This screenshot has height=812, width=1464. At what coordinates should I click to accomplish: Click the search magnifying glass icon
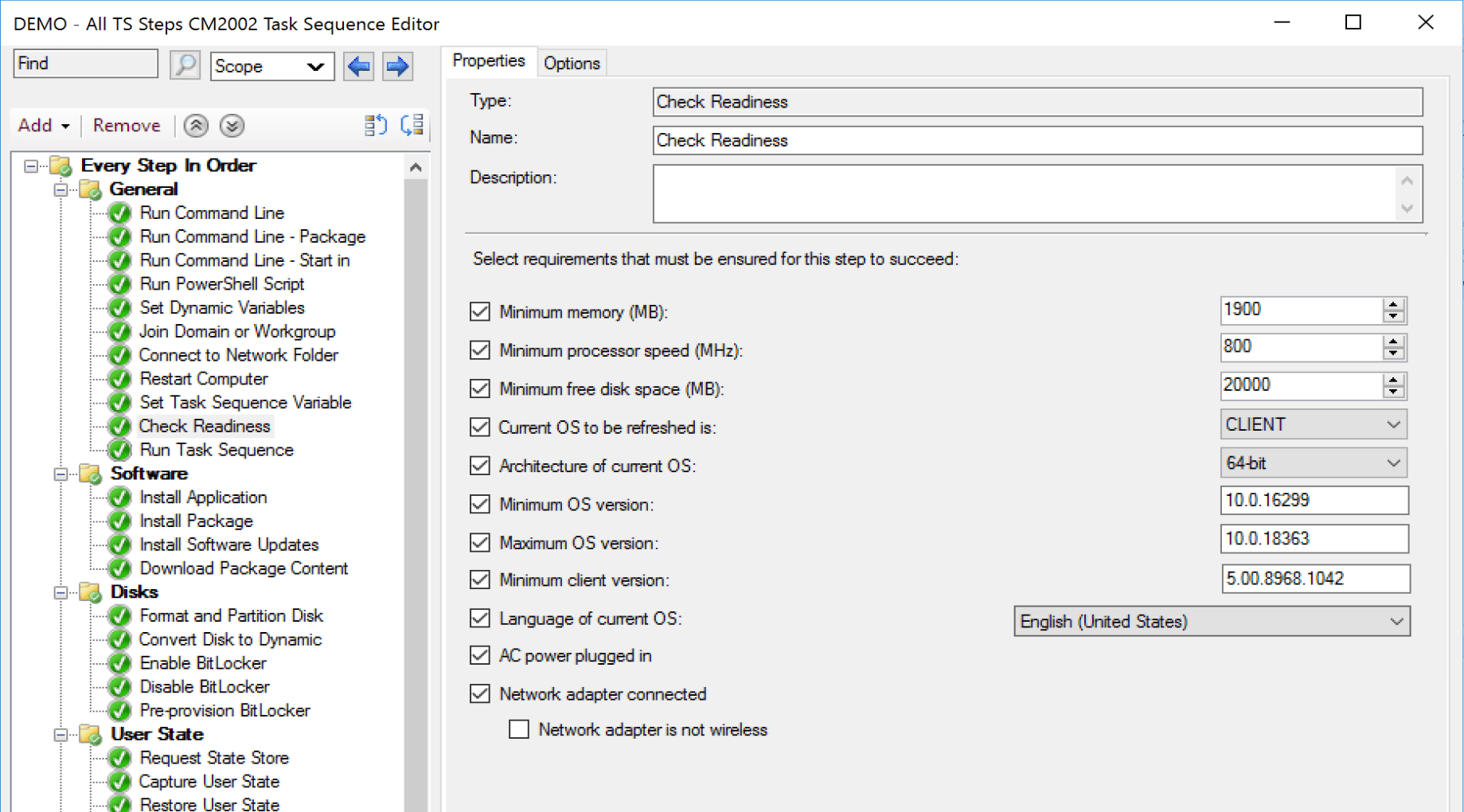click(185, 65)
